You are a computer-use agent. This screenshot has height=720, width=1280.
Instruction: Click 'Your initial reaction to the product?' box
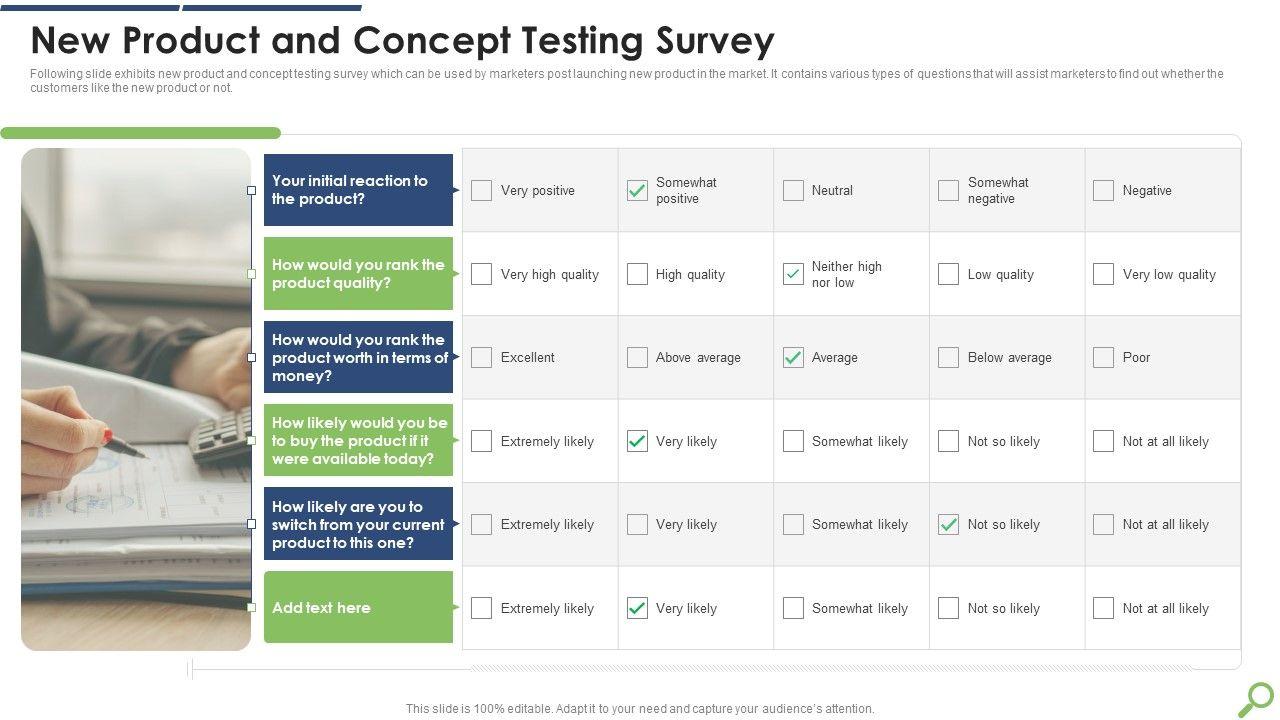coord(358,190)
